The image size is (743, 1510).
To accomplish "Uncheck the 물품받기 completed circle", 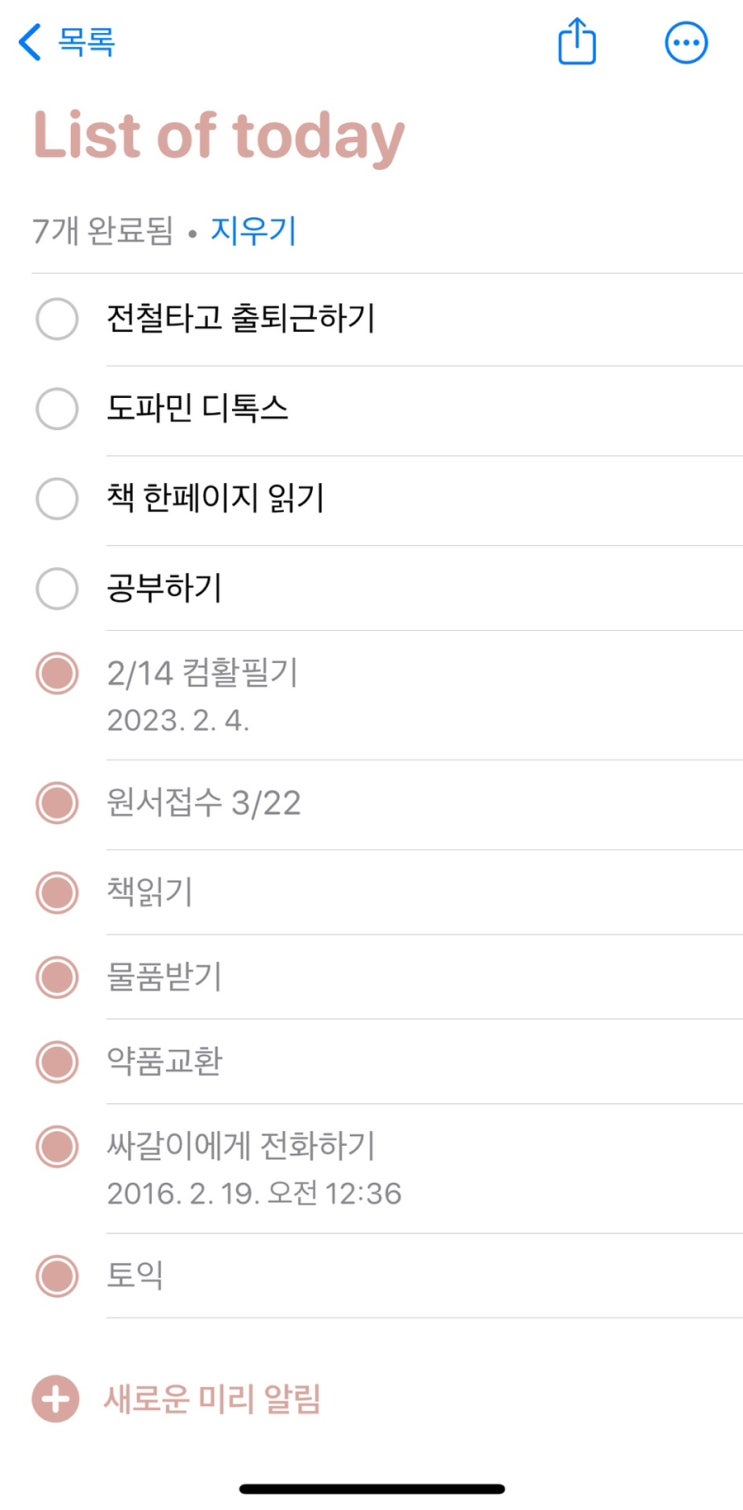I will (57, 977).
